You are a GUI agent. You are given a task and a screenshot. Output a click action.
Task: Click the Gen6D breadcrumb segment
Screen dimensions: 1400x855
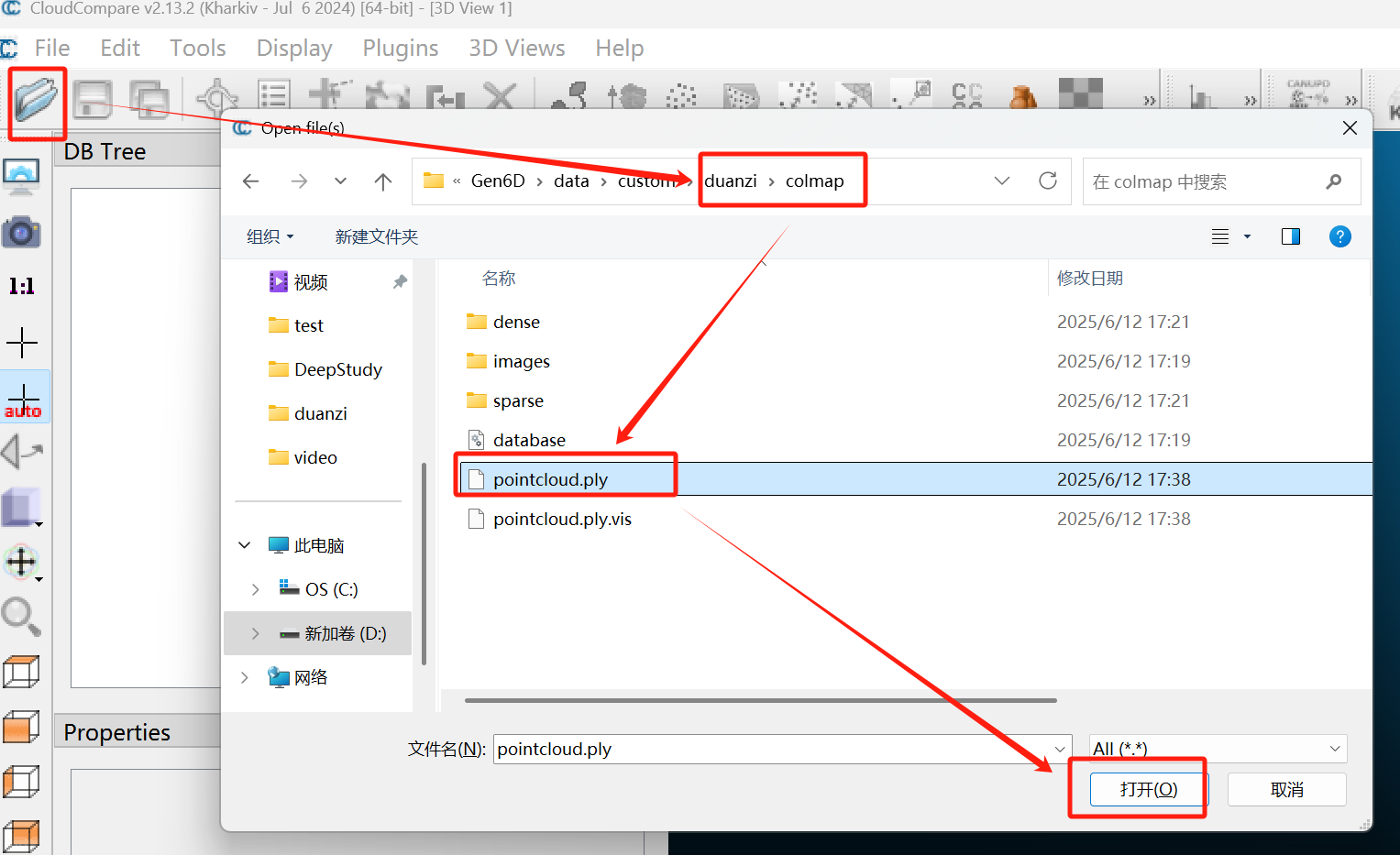[x=498, y=181]
